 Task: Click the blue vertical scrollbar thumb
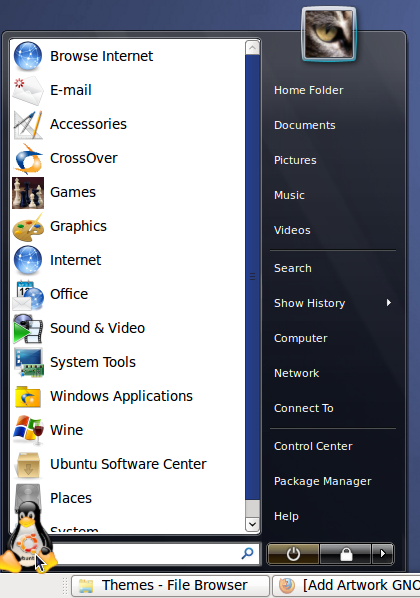click(253, 277)
